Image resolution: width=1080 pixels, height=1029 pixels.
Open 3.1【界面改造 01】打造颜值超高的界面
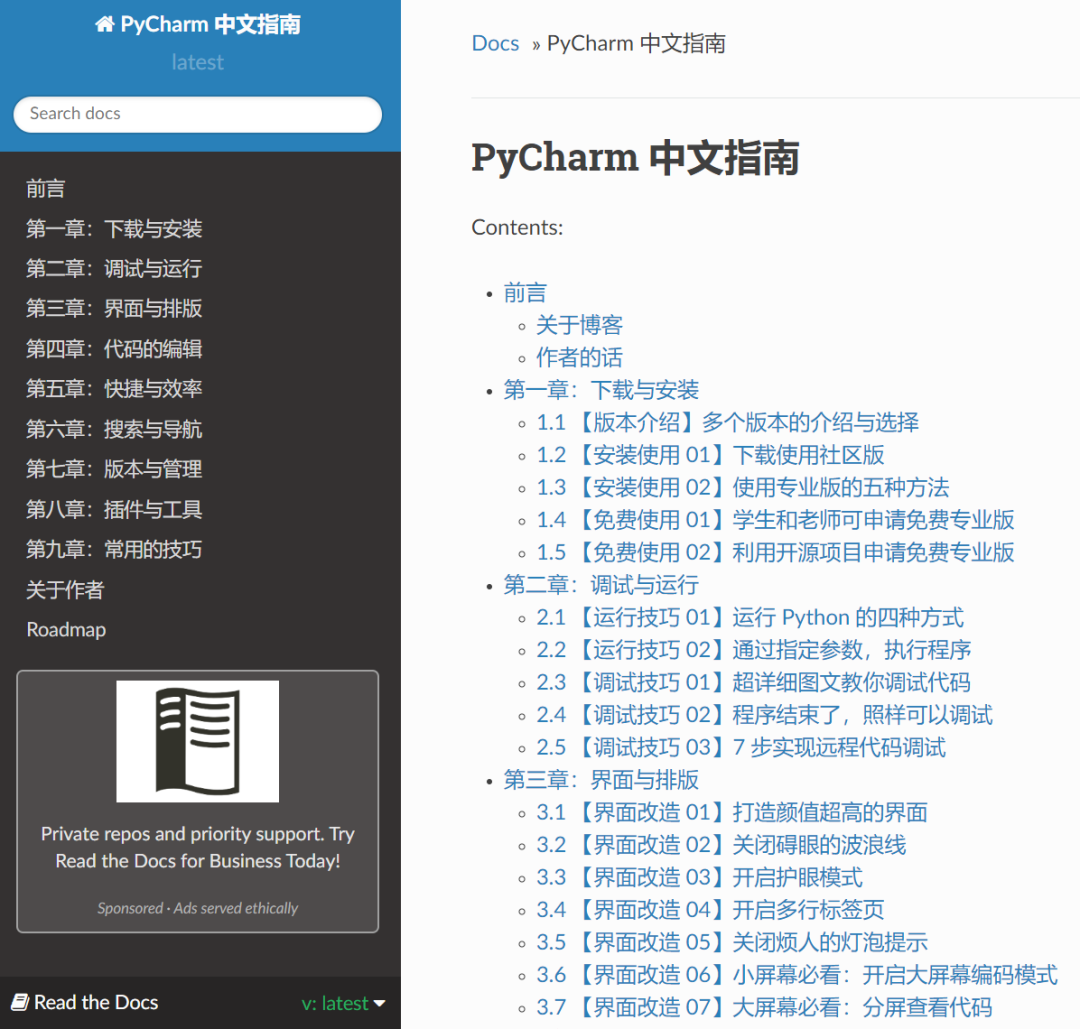coord(732,812)
